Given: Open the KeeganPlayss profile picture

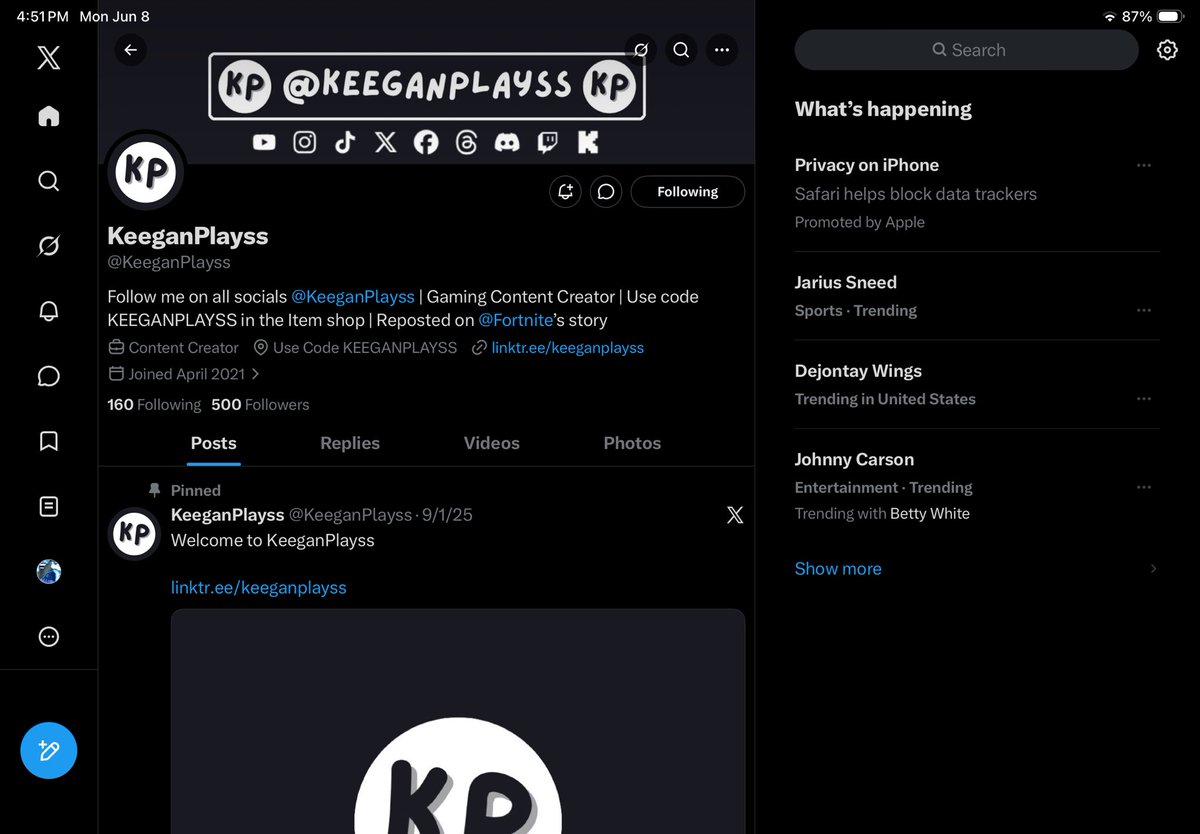Looking at the screenshot, I should pos(146,171).
